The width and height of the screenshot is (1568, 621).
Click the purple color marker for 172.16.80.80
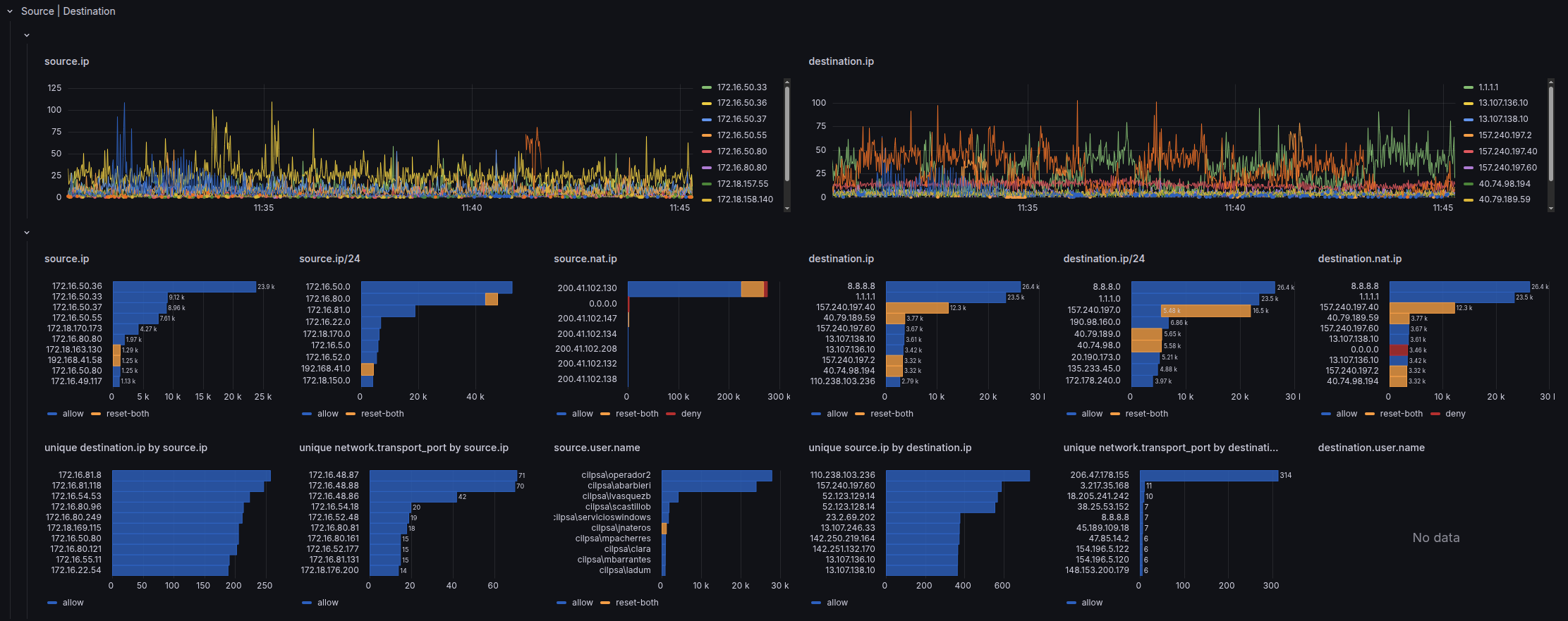(x=706, y=168)
